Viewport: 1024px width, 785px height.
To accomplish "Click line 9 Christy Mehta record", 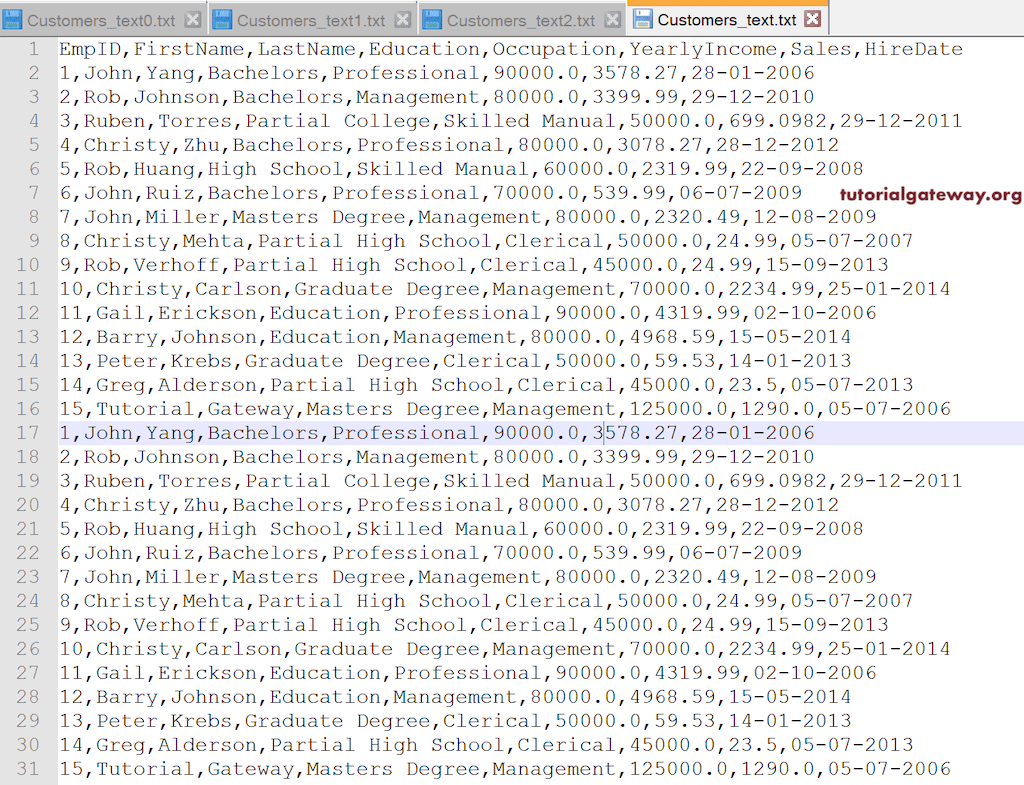I will (x=486, y=241).
